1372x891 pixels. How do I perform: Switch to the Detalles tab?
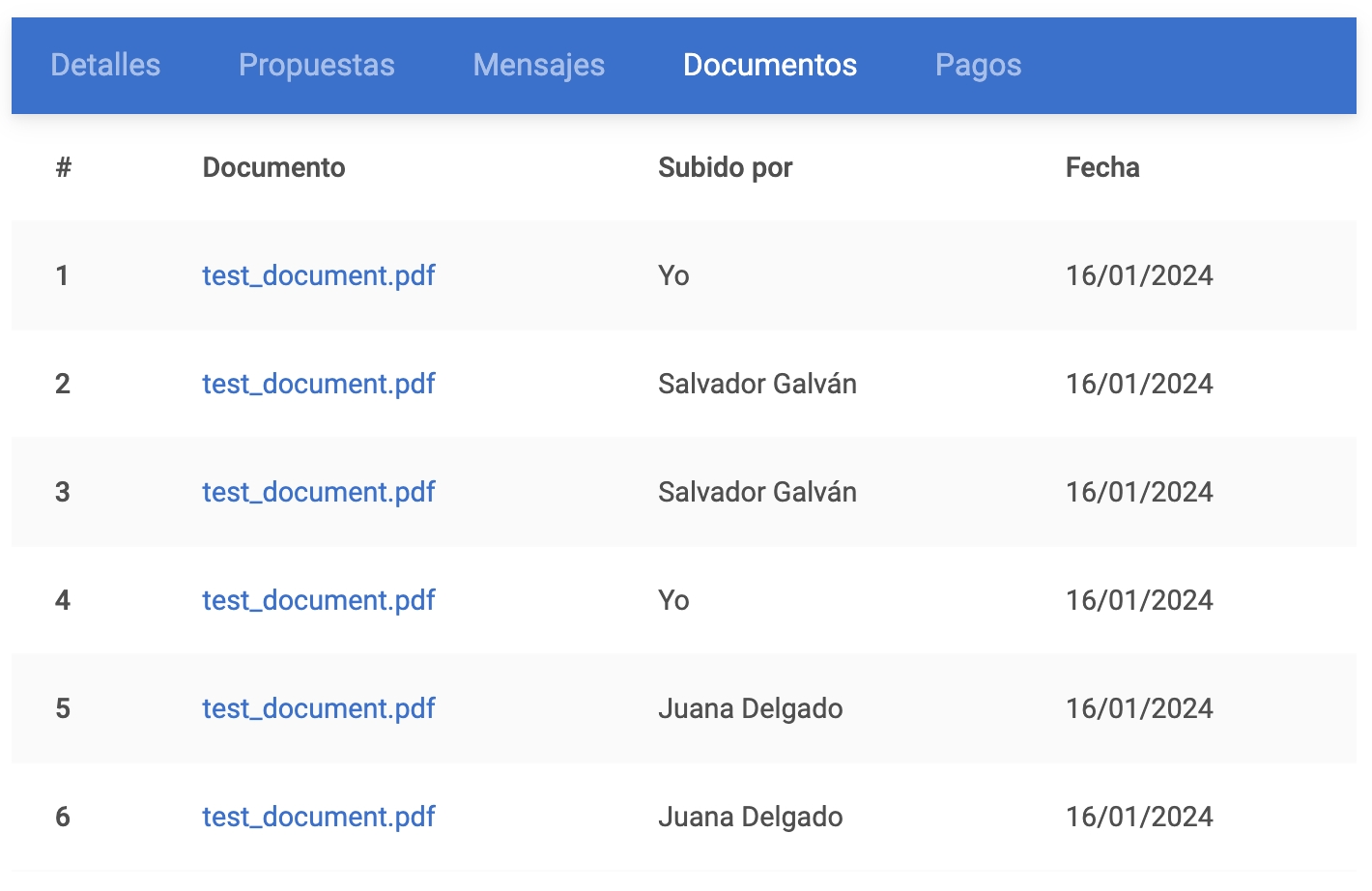tap(105, 65)
